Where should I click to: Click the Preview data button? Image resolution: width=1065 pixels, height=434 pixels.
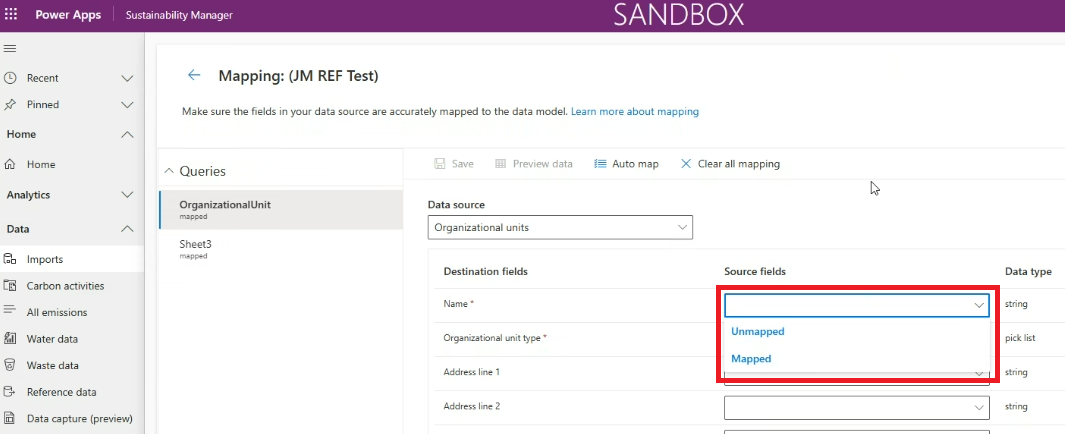tap(534, 164)
